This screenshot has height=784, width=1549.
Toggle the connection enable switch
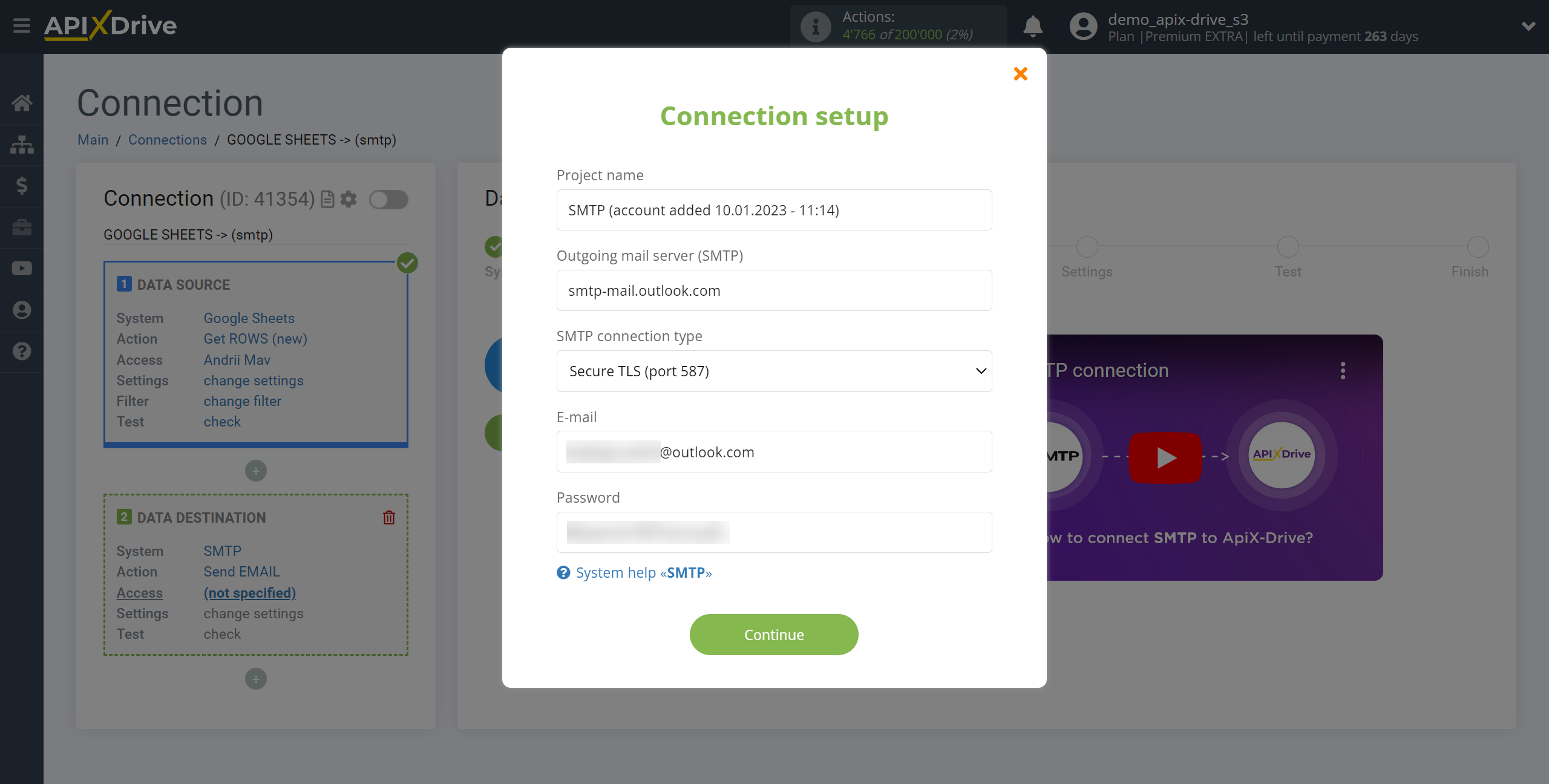(389, 199)
